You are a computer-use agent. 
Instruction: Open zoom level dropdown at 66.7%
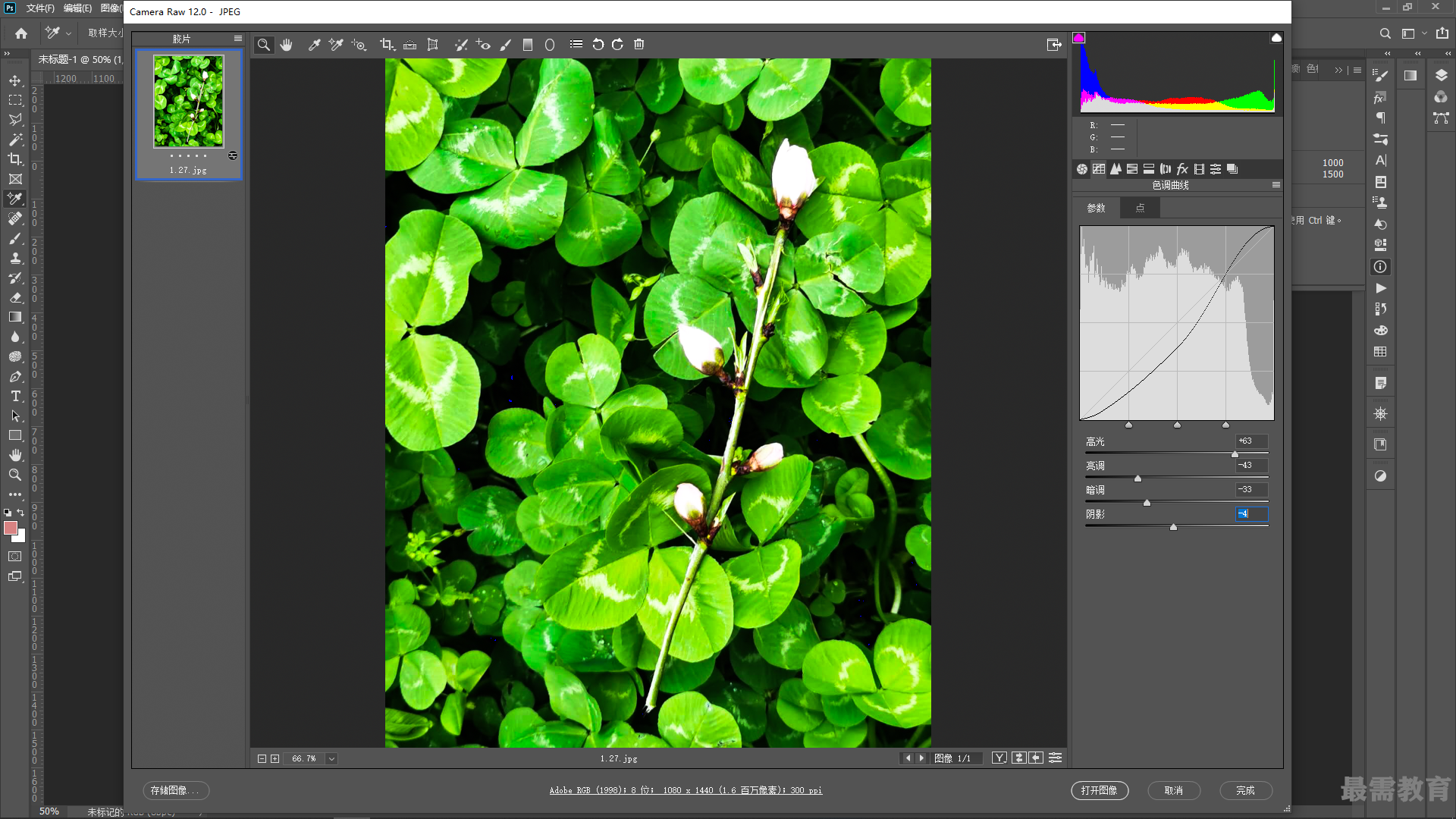pos(331,758)
